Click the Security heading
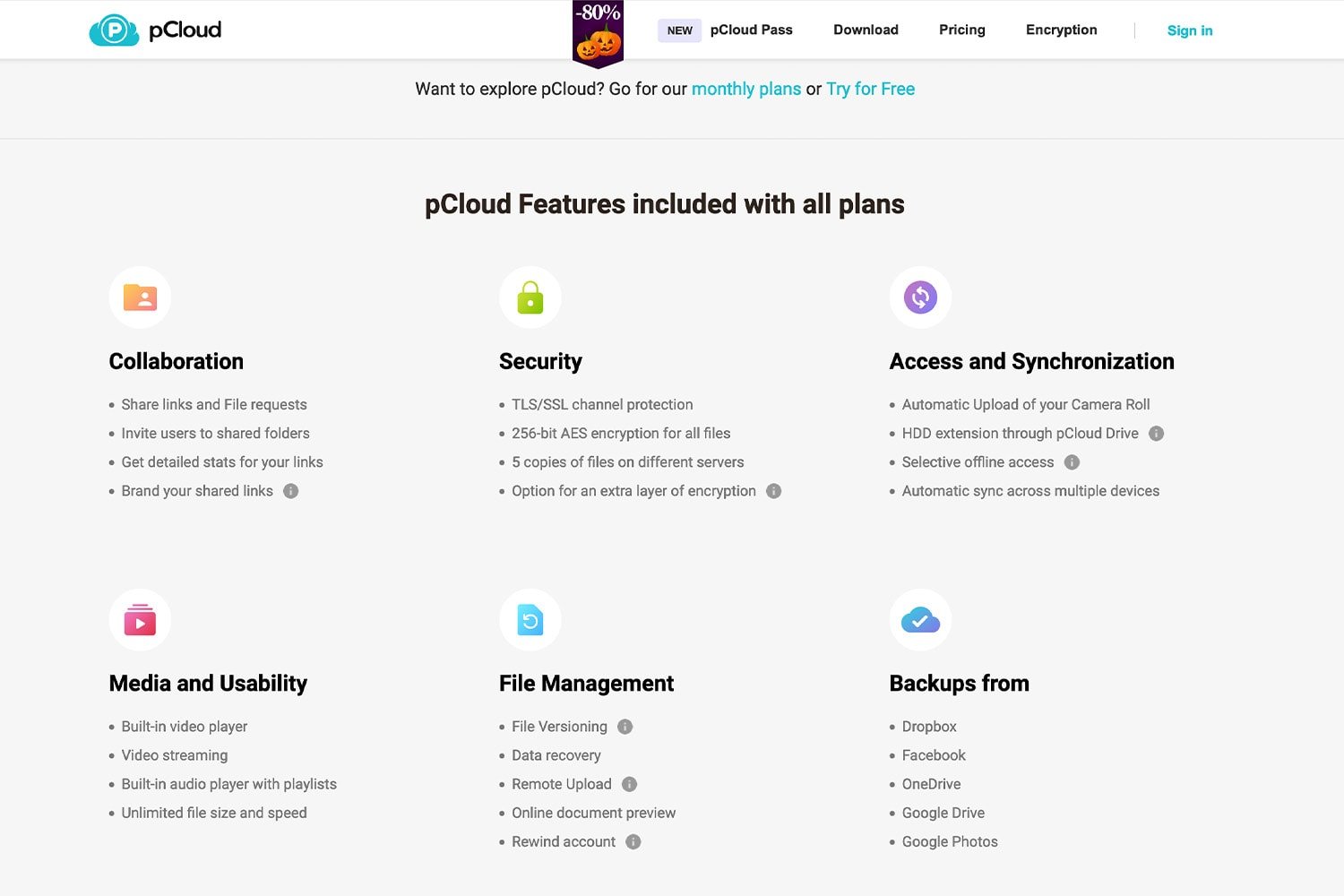The image size is (1344, 896). (x=540, y=361)
